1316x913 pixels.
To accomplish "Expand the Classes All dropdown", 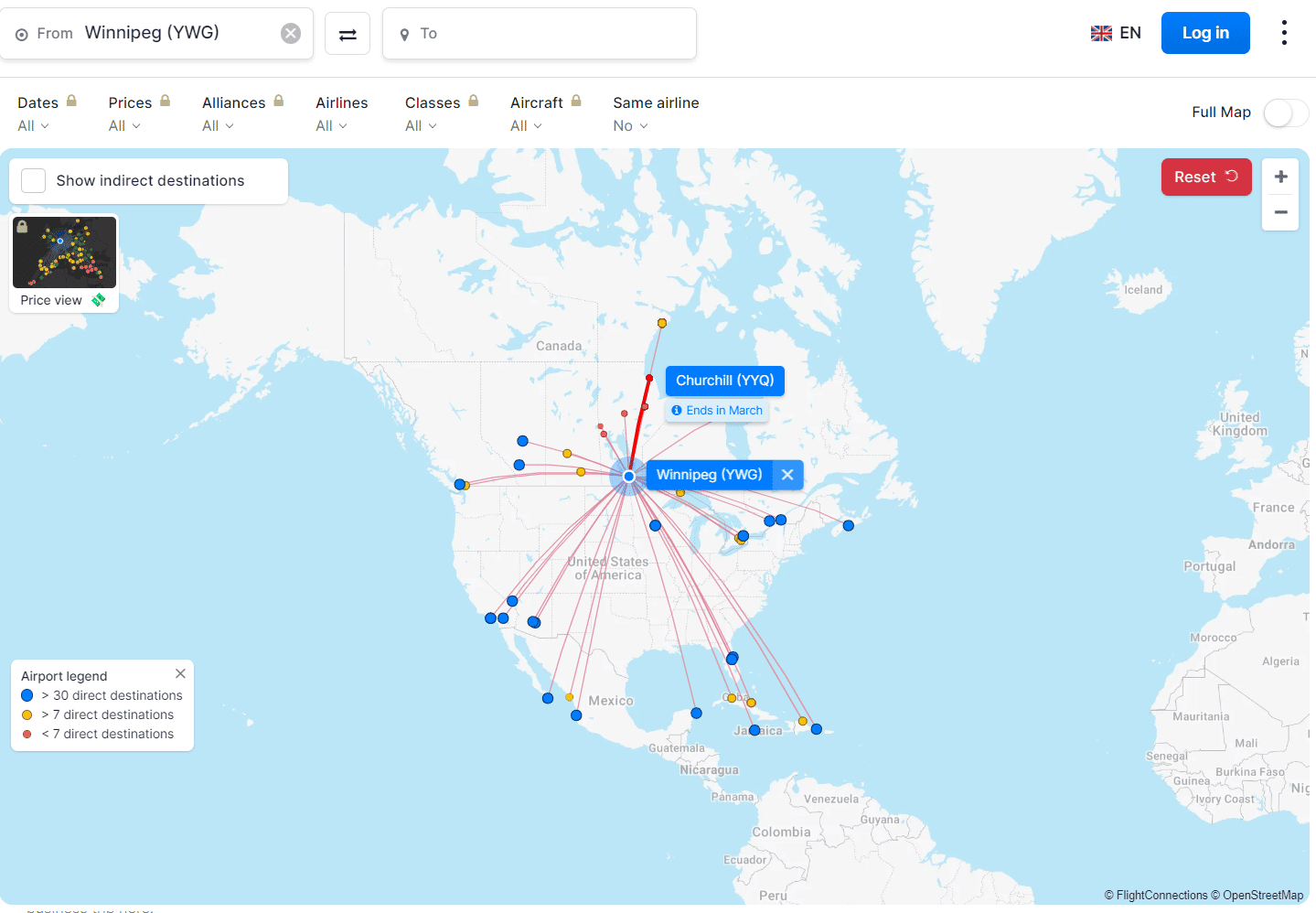I will (x=422, y=126).
